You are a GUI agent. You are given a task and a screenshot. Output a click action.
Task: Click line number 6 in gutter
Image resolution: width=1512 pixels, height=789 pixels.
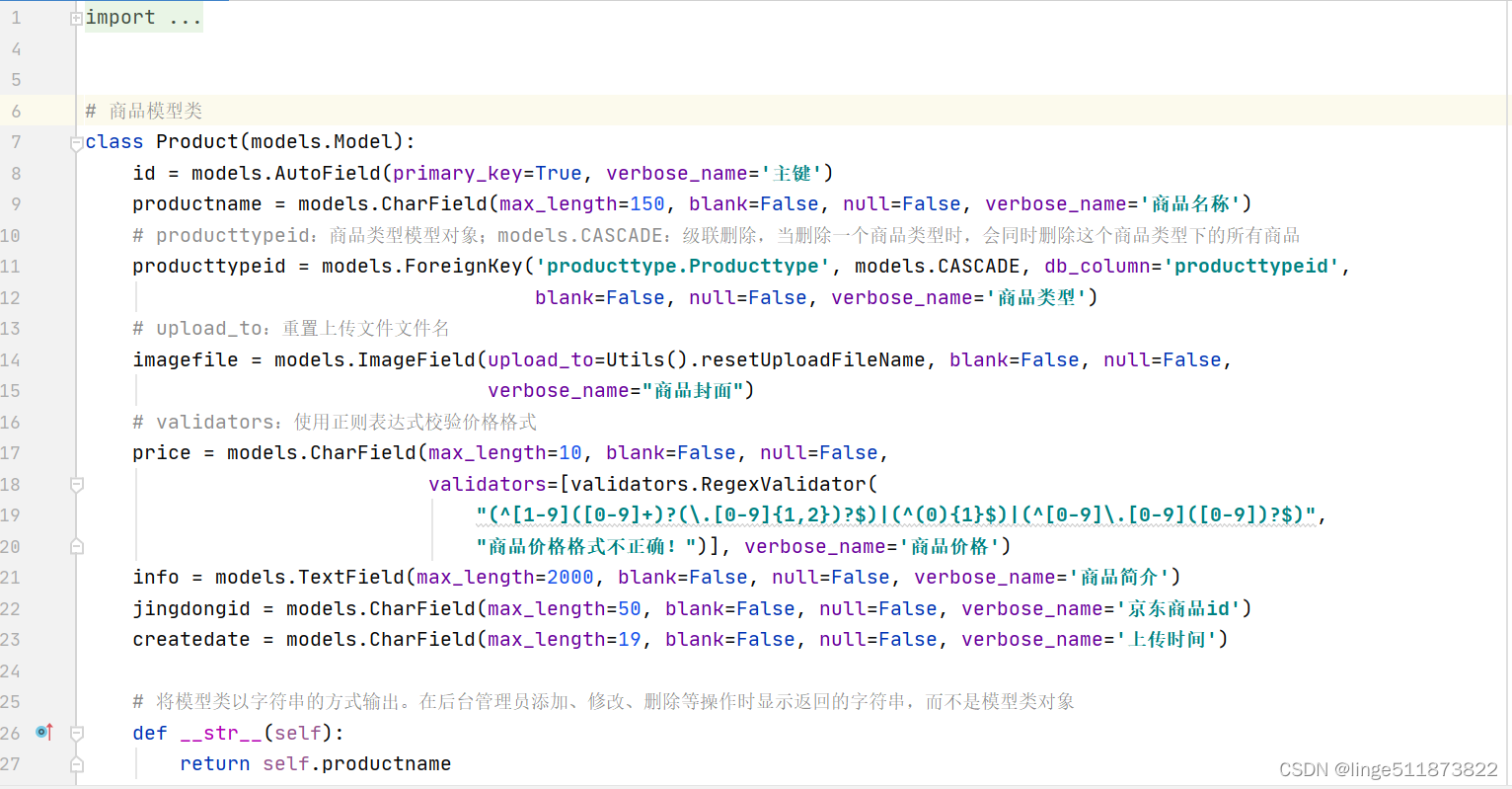point(16,111)
